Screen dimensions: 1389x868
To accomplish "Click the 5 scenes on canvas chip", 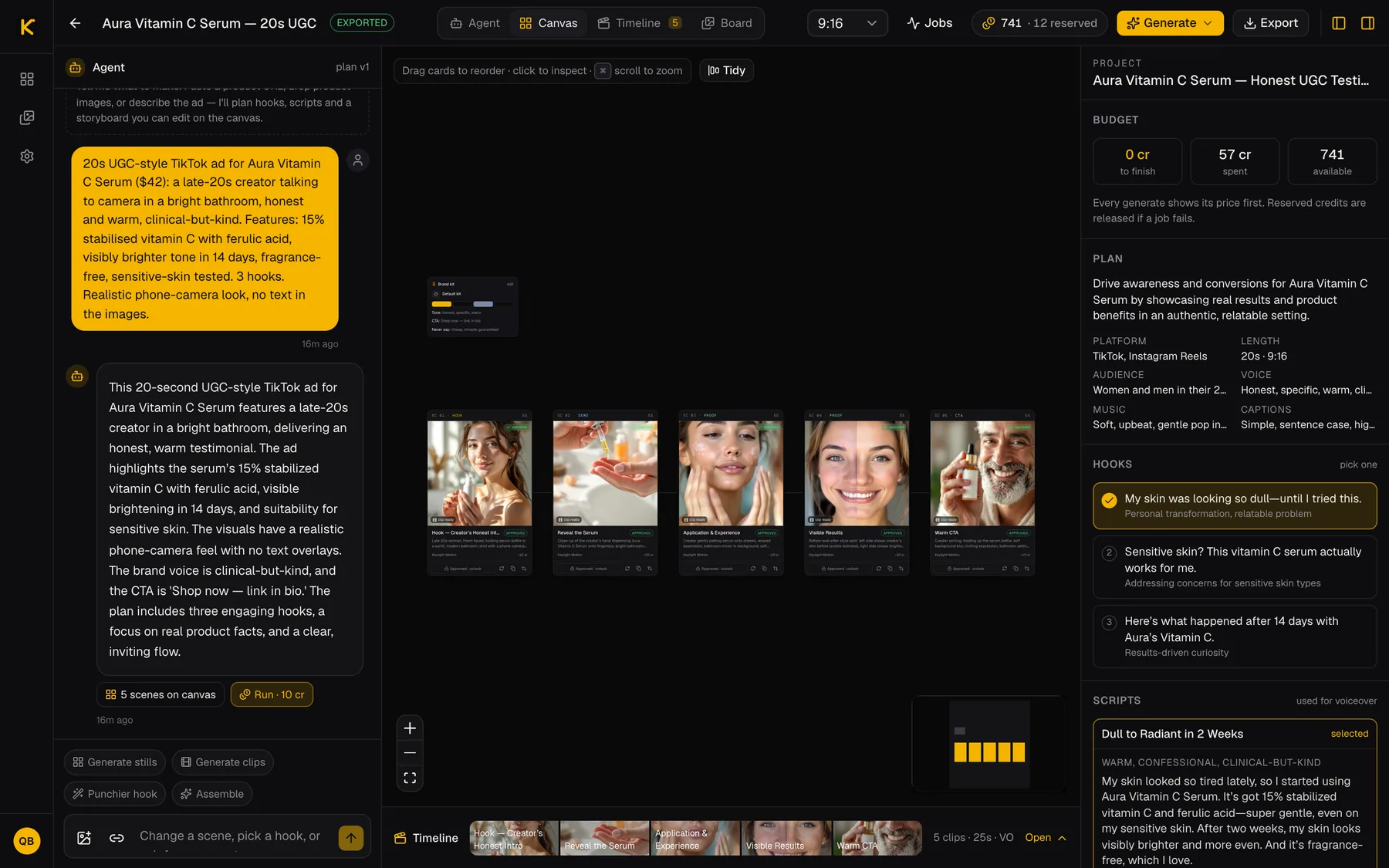I will point(161,694).
